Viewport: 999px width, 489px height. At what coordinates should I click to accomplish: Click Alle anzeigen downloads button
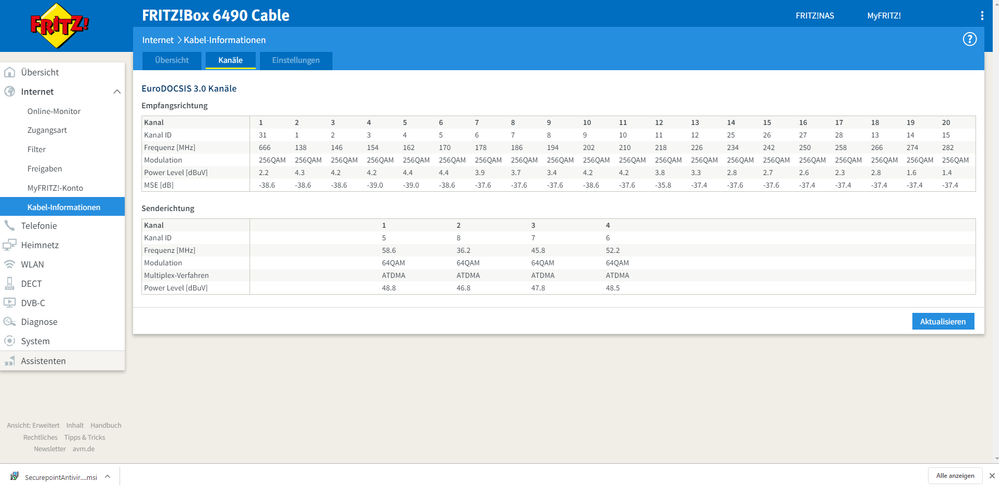point(955,476)
